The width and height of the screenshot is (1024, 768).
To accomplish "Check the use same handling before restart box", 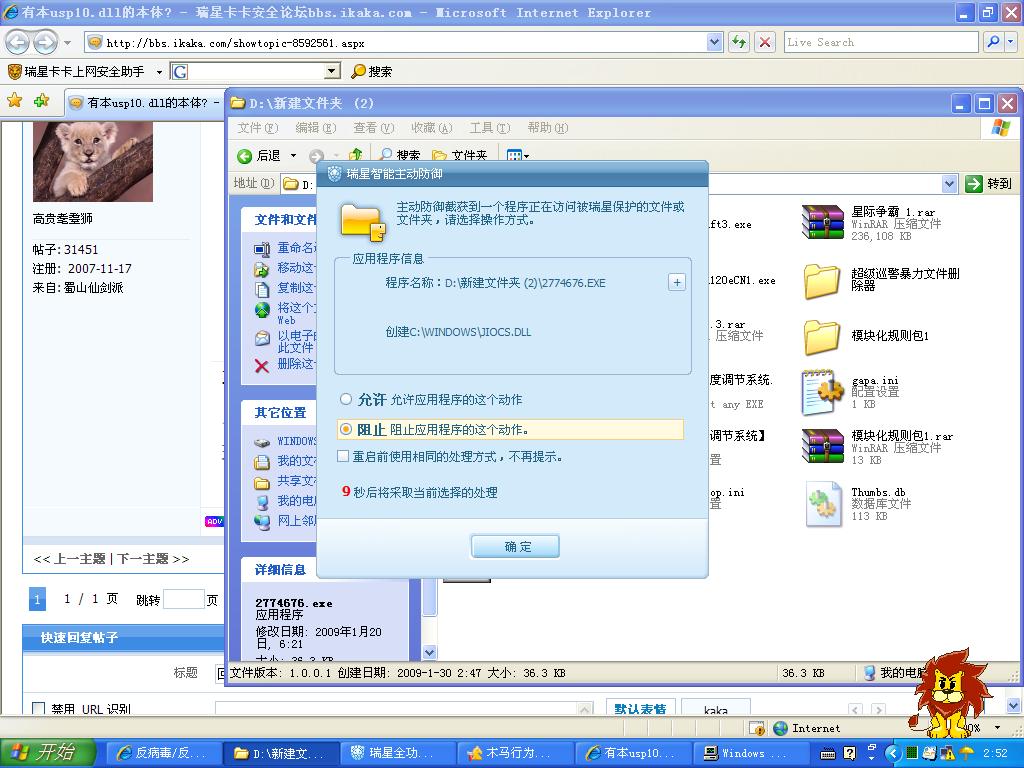I will point(343,456).
